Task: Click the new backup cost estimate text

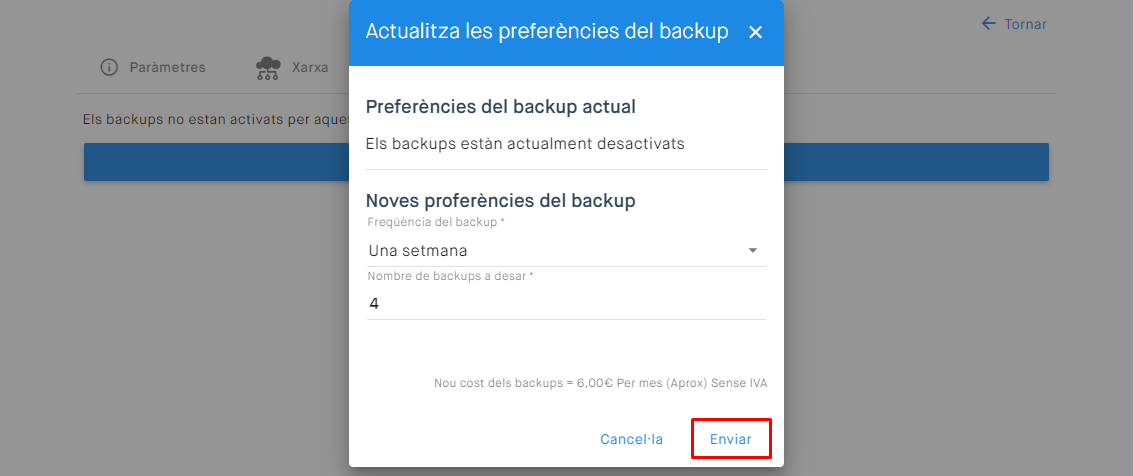Action: click(600, 383)
